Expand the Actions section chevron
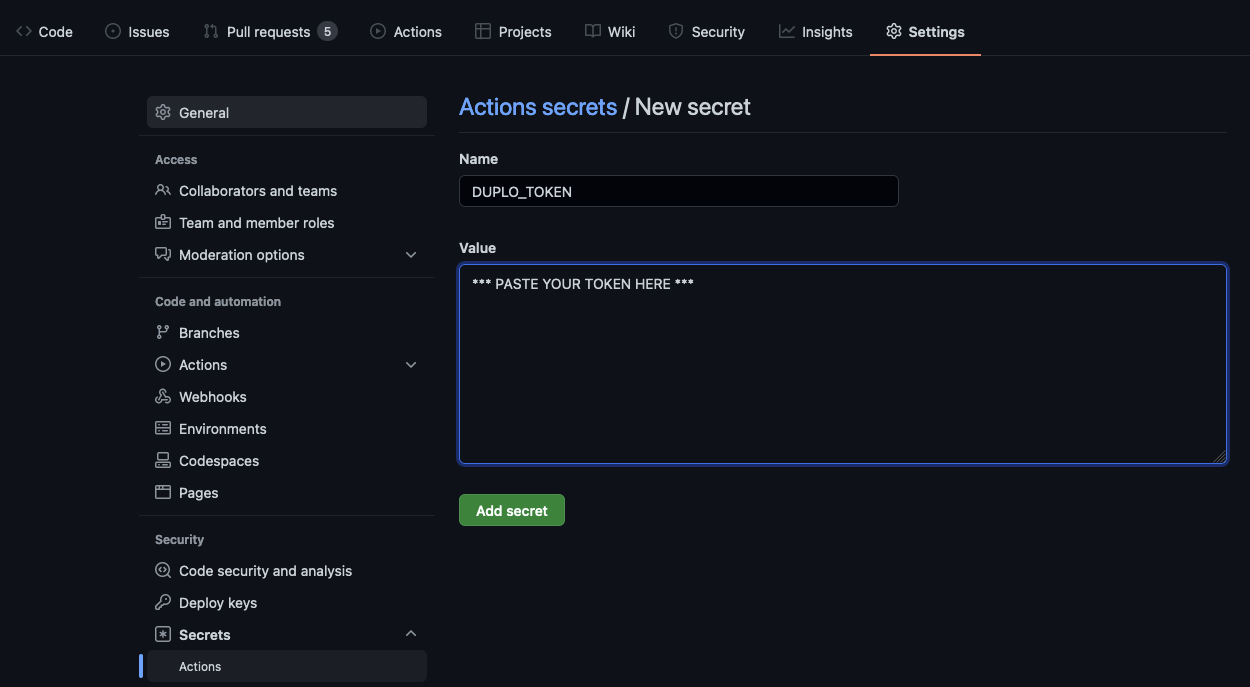This screenshot has height=687, width=1250. (x=411, y=365)
